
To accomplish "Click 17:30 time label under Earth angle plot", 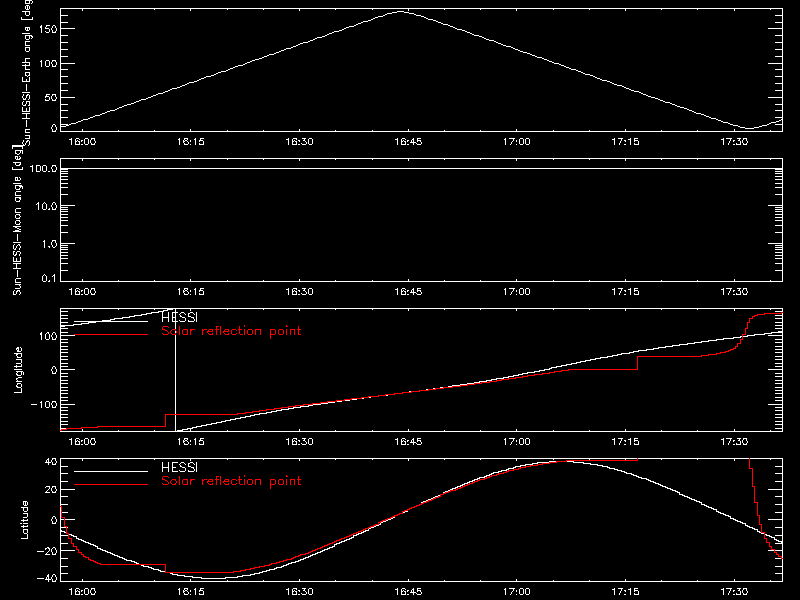I will (x=734, y=142).
